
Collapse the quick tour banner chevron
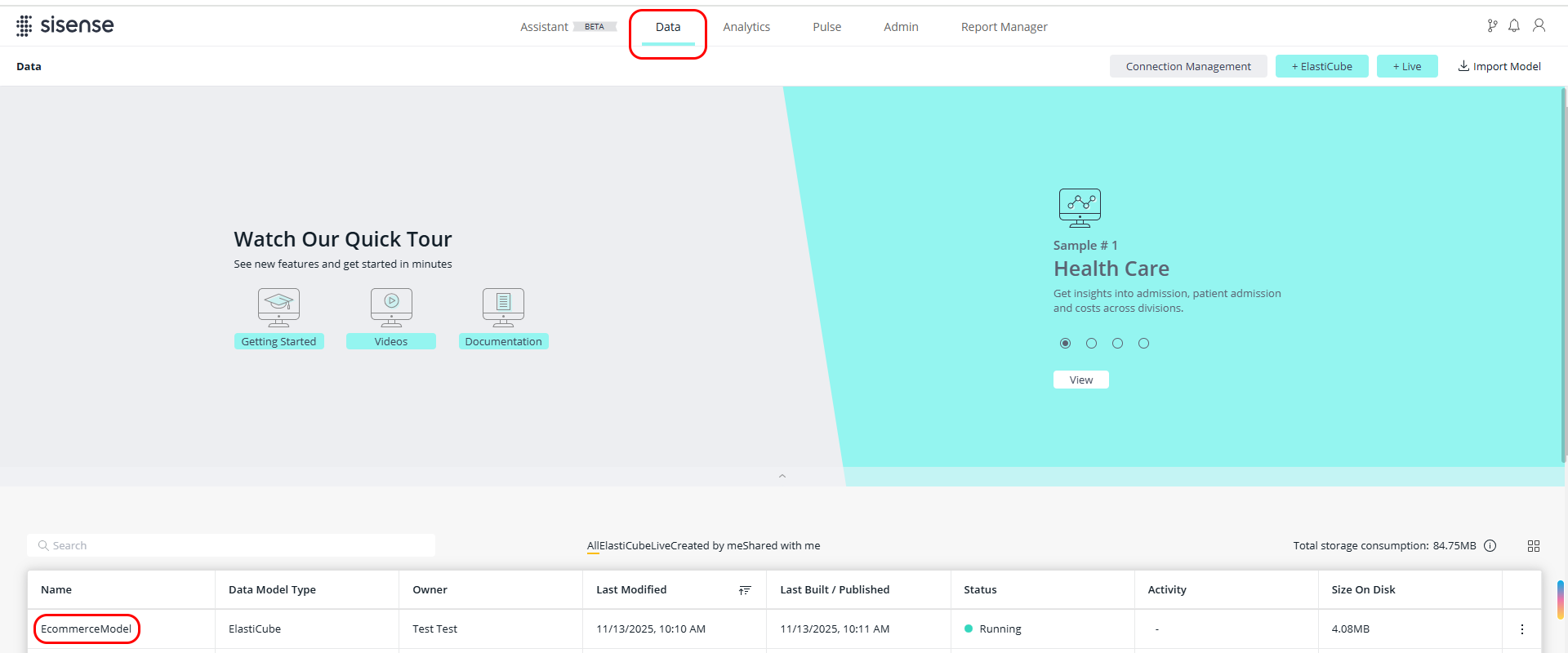(x=782, y=477)
